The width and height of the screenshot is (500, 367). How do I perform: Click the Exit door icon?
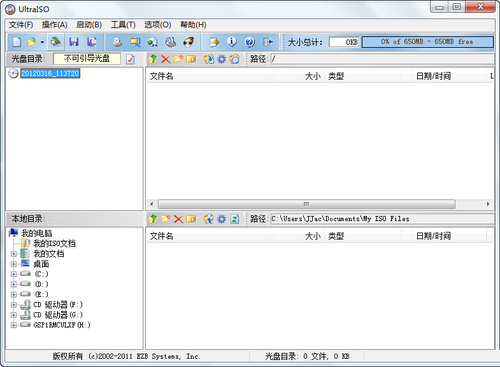click(x=268, y=42)
